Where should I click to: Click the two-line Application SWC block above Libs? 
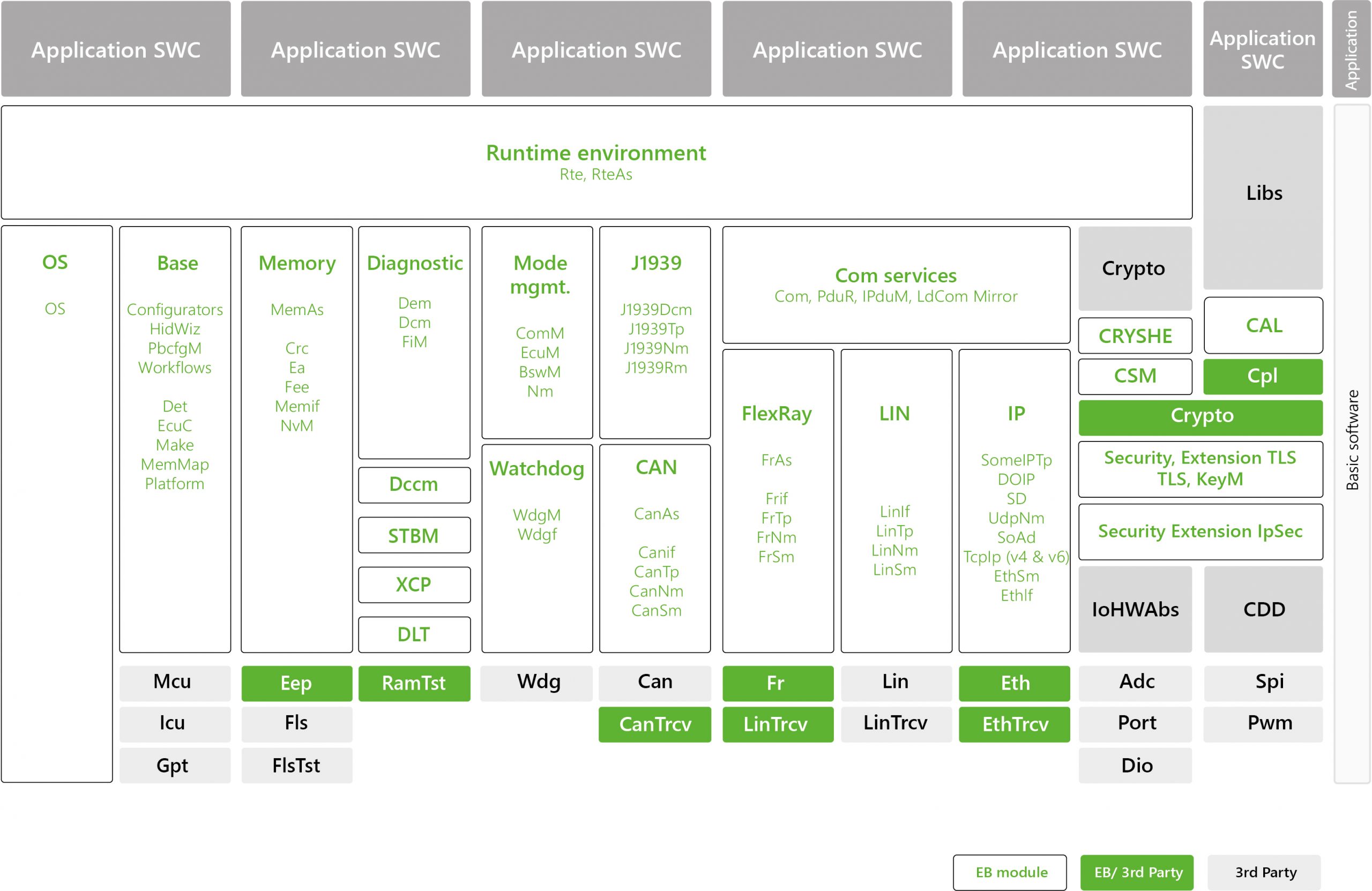[x=1263, y=48]
